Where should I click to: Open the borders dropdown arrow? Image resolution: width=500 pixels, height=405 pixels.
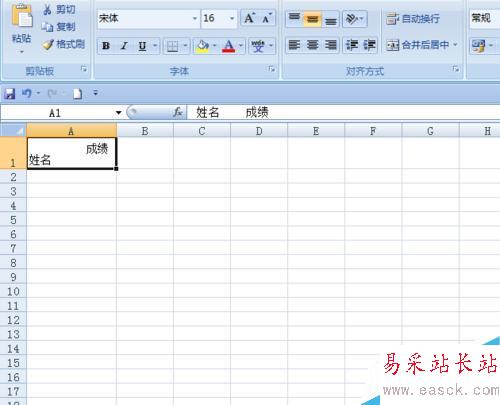pyautogui.click(x=185, y=46)
